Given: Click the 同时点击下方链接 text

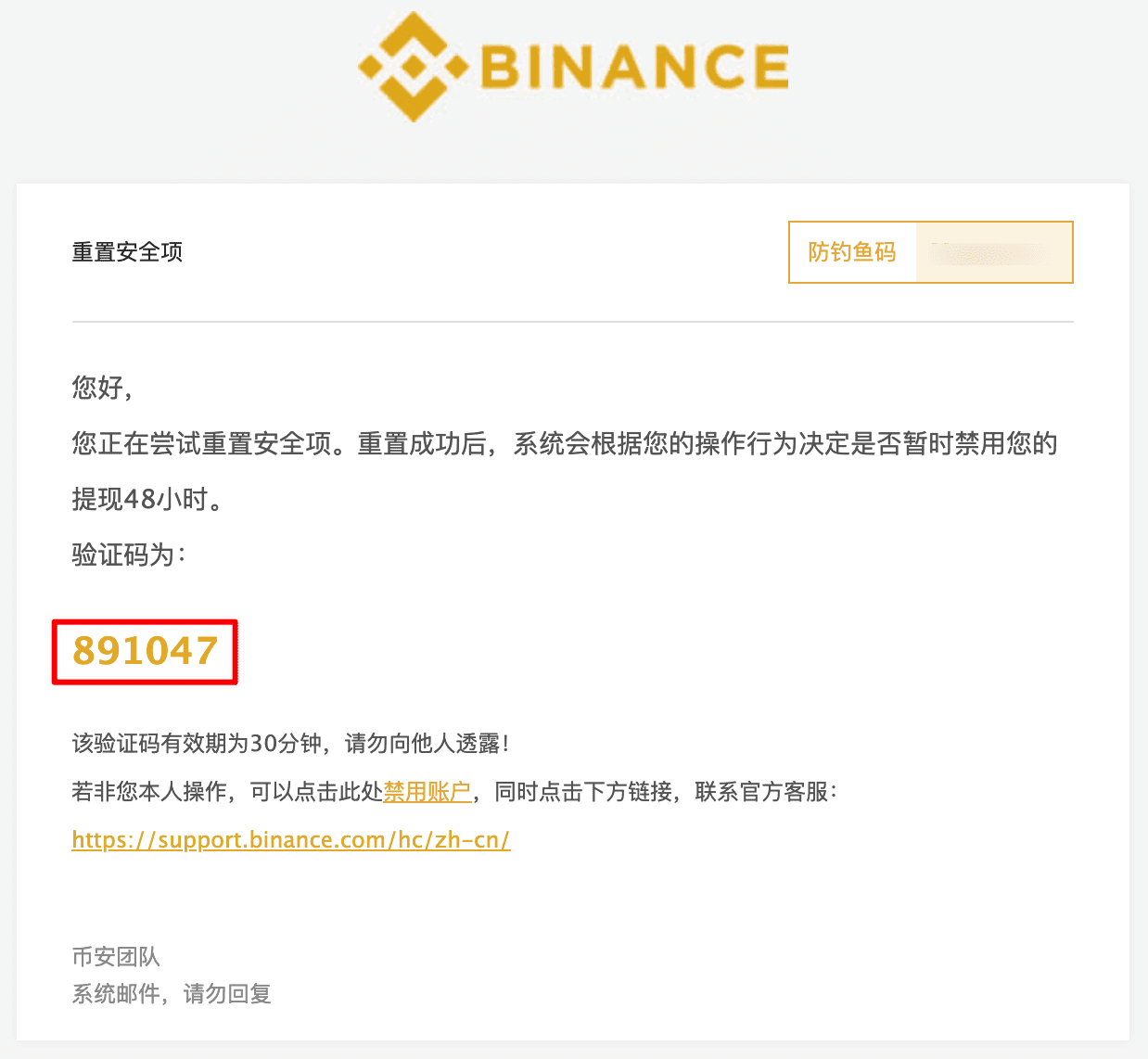Looking at the screenshot, I should point(583,792).
